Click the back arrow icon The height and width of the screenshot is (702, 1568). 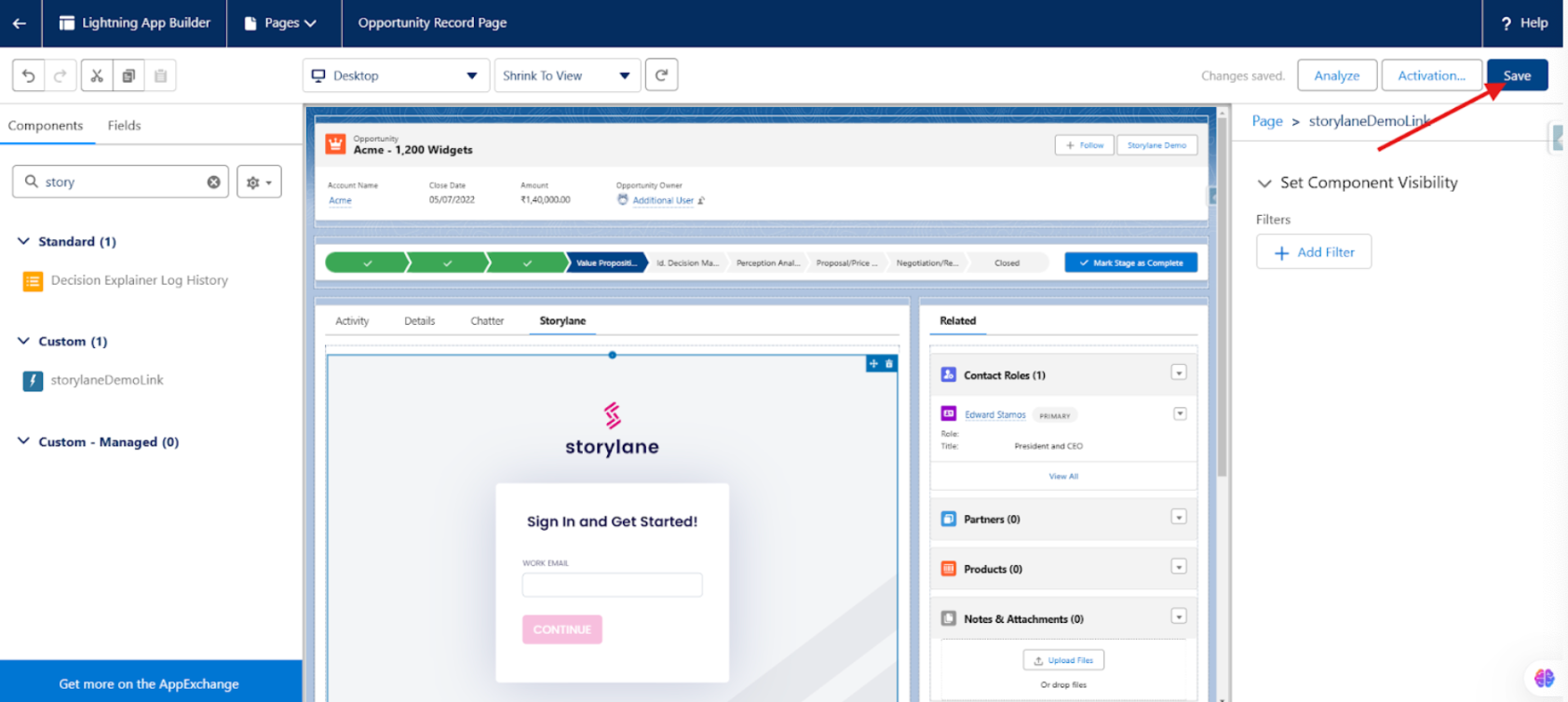click(x=20, y=23)
